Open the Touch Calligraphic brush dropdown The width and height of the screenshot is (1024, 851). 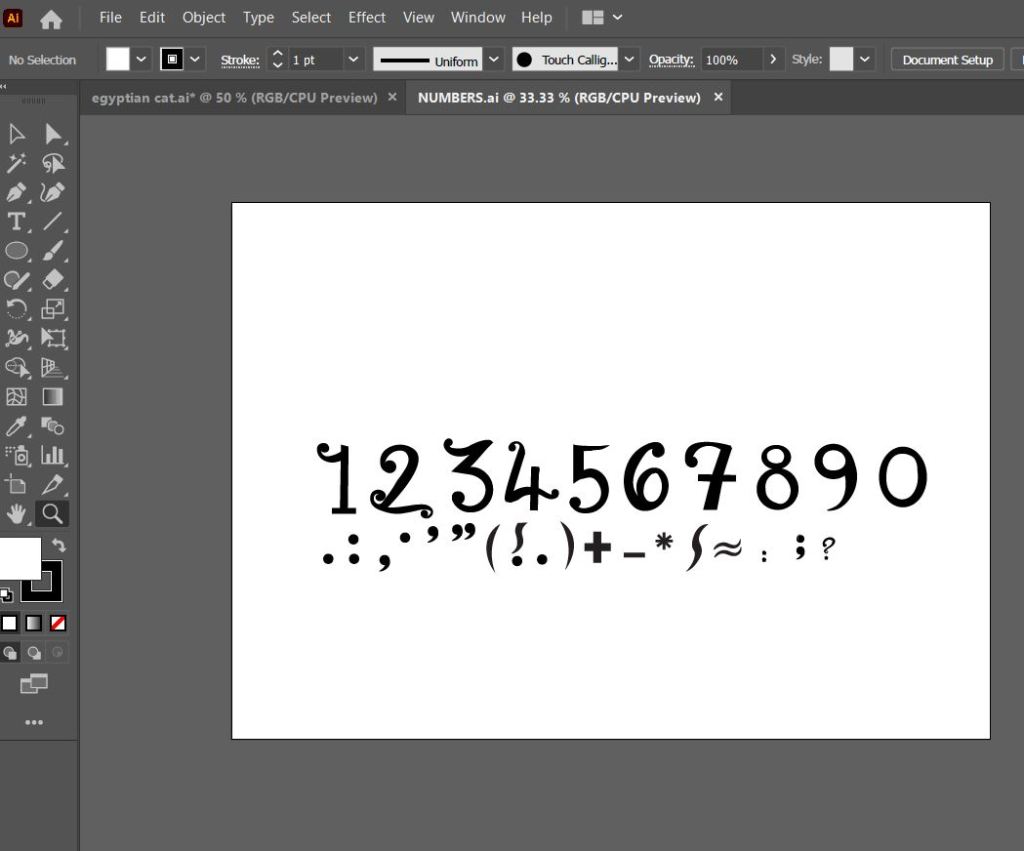point(629,60)
